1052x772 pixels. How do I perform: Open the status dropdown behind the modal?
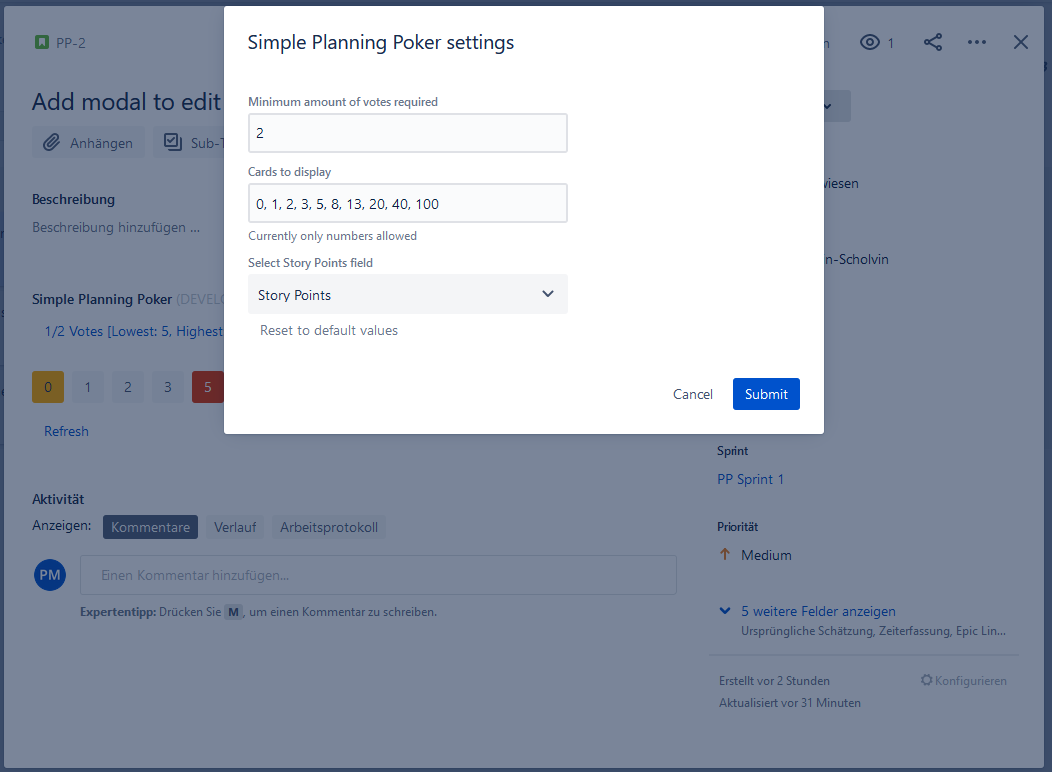(x=837, y=106)
